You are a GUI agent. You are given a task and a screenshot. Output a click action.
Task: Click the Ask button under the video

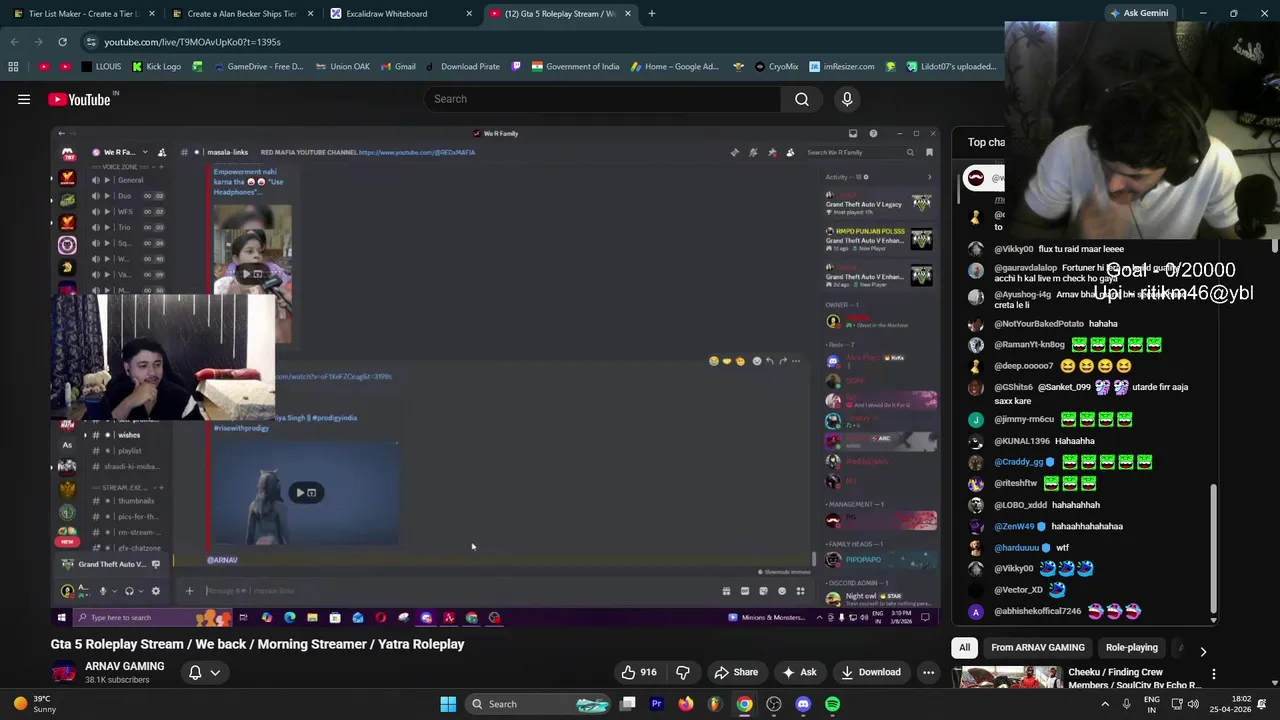point(799,673)
